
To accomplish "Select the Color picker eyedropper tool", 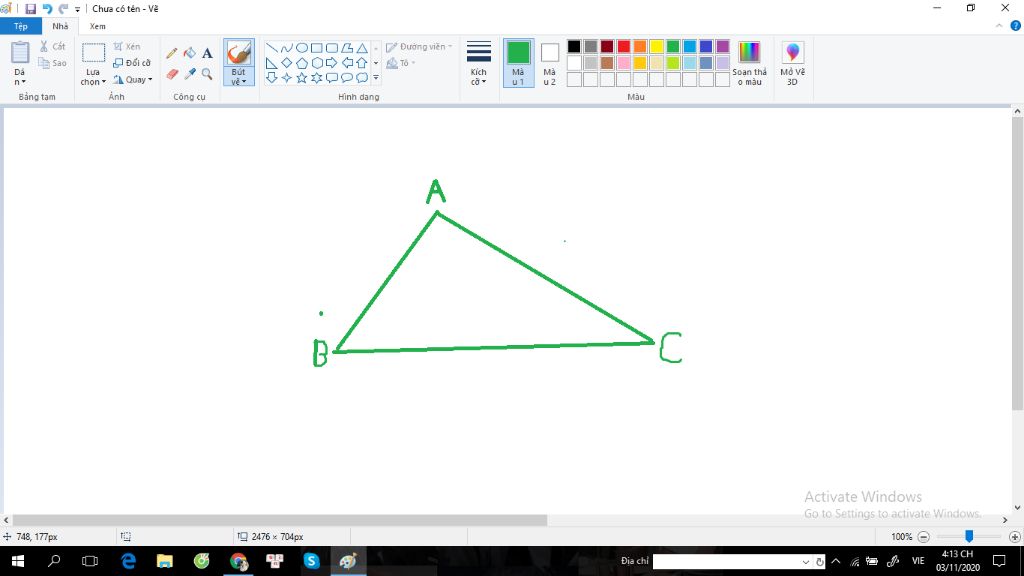I will click(x=189, y=74).
